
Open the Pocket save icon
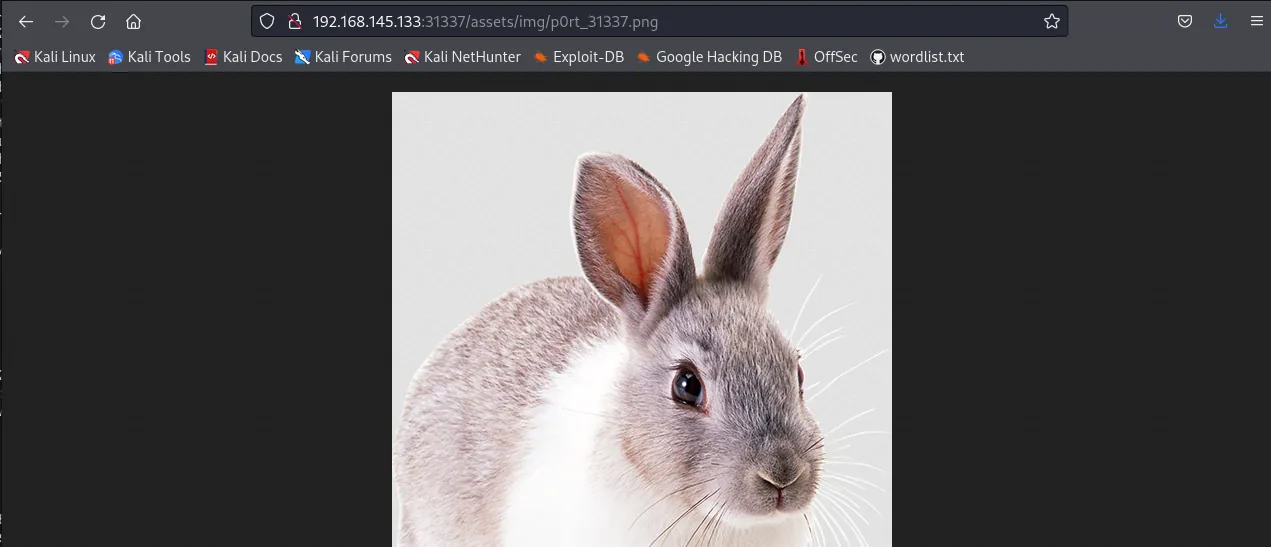pyautogui.click(x=1185, y=21)
